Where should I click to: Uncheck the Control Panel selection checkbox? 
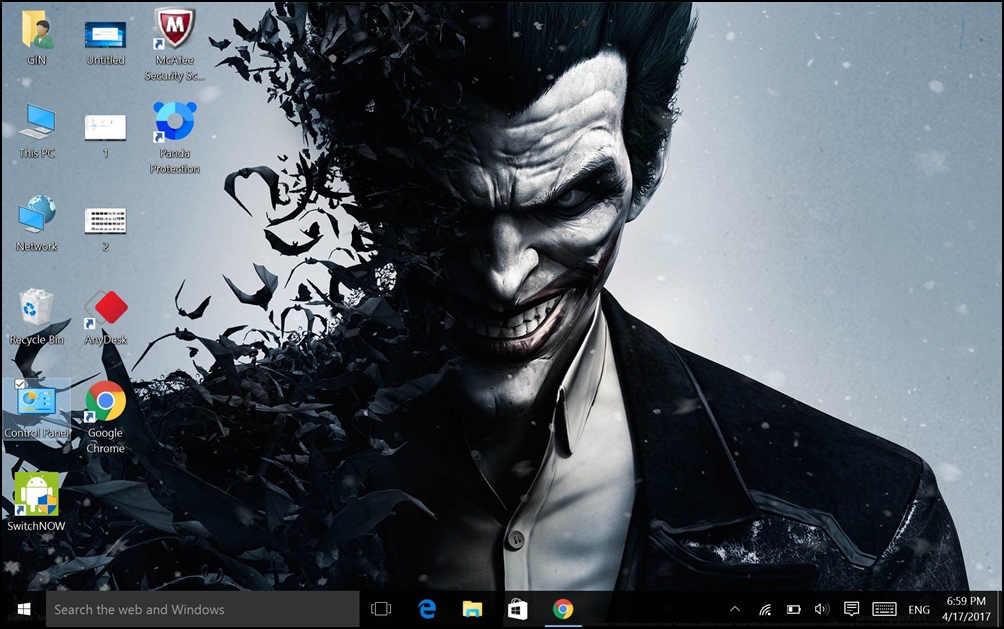(x=19, y=384)
